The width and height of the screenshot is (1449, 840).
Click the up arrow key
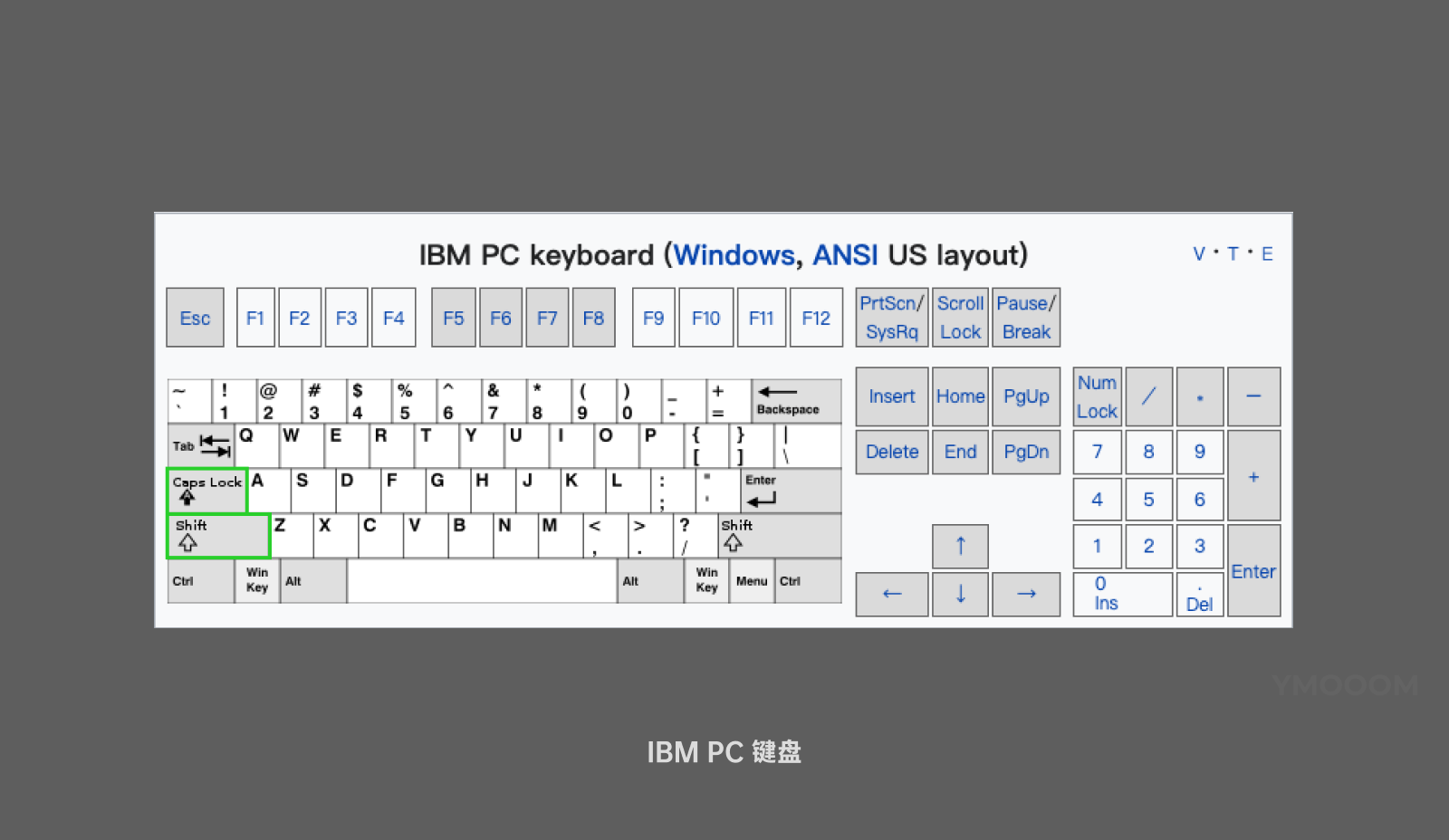click(x=960, y=546)
